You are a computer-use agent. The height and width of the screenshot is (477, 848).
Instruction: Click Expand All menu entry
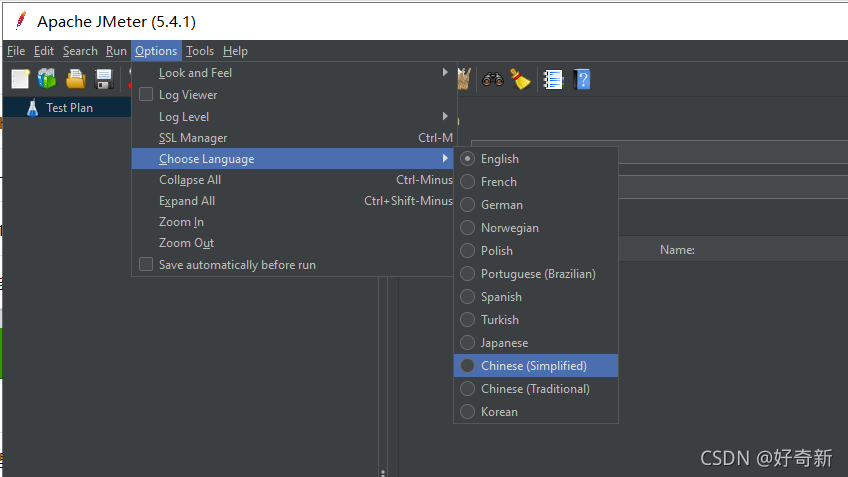coord(293,201)
